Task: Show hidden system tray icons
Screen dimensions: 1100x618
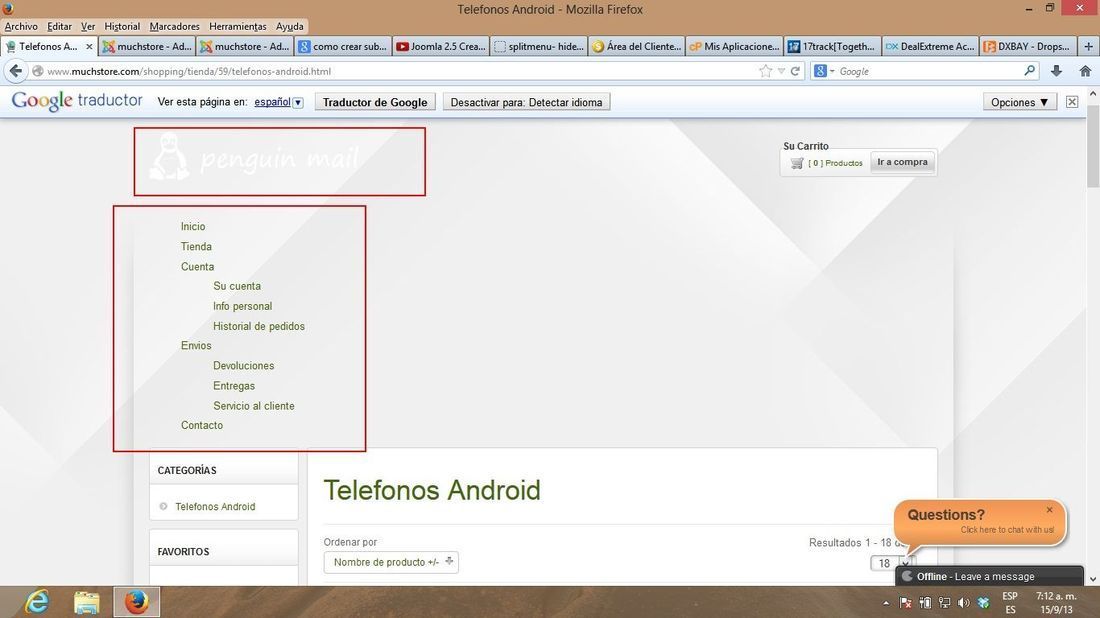Action: (886, 603)
